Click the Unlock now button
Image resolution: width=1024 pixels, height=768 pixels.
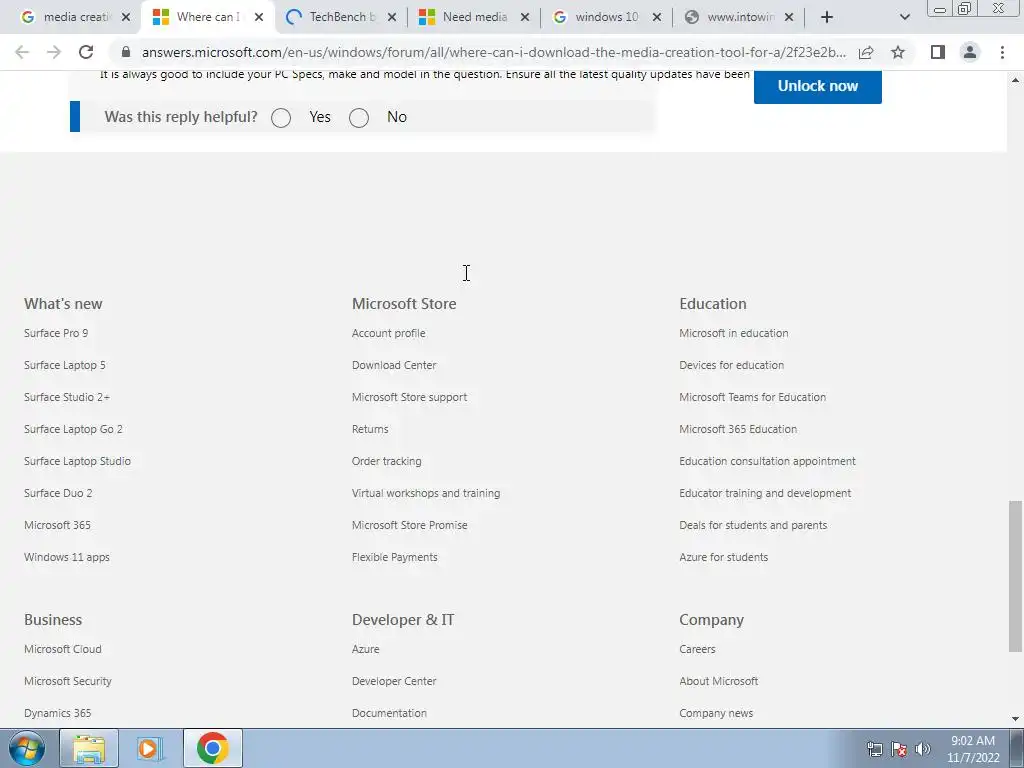click(818, 86)
